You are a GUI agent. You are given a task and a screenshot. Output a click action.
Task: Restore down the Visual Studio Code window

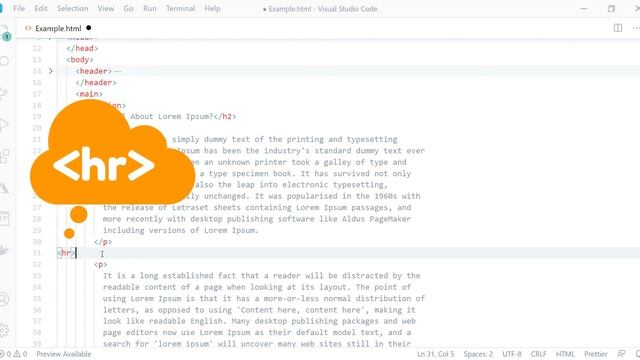point(611,9)
